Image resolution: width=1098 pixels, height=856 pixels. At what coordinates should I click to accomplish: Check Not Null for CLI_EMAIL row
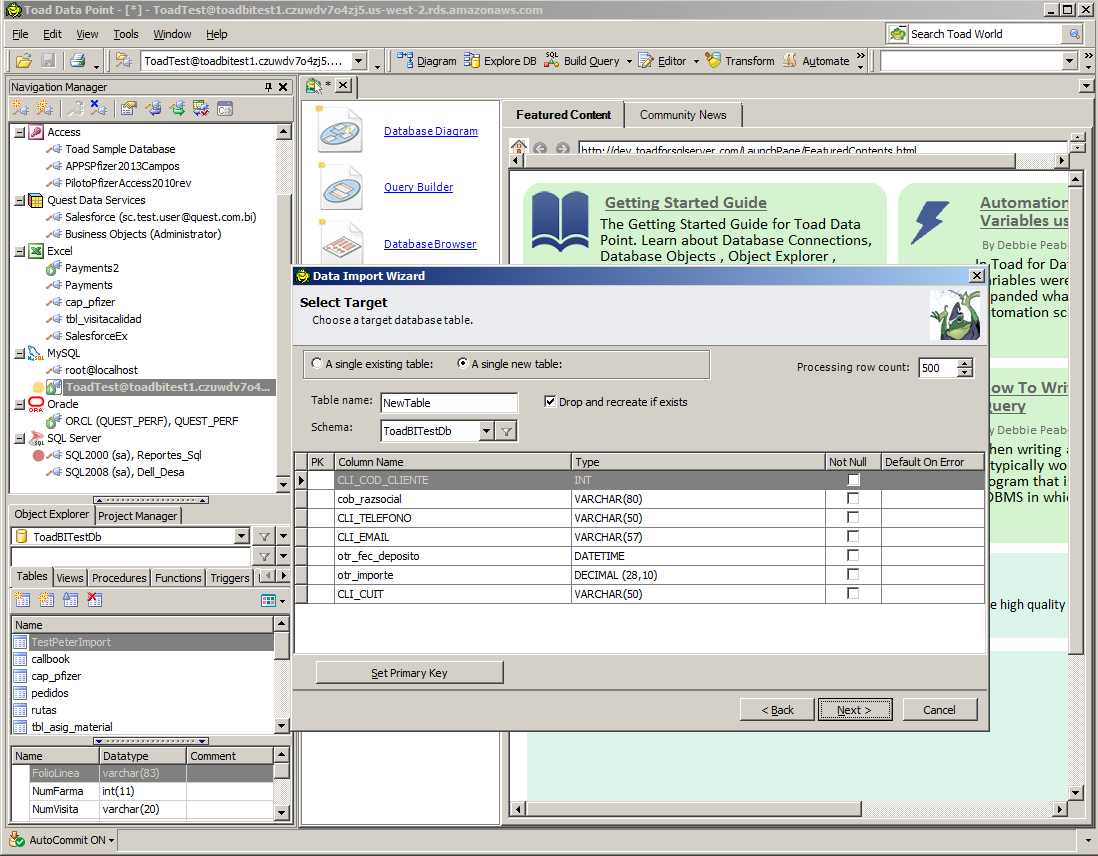coord(853,537)
